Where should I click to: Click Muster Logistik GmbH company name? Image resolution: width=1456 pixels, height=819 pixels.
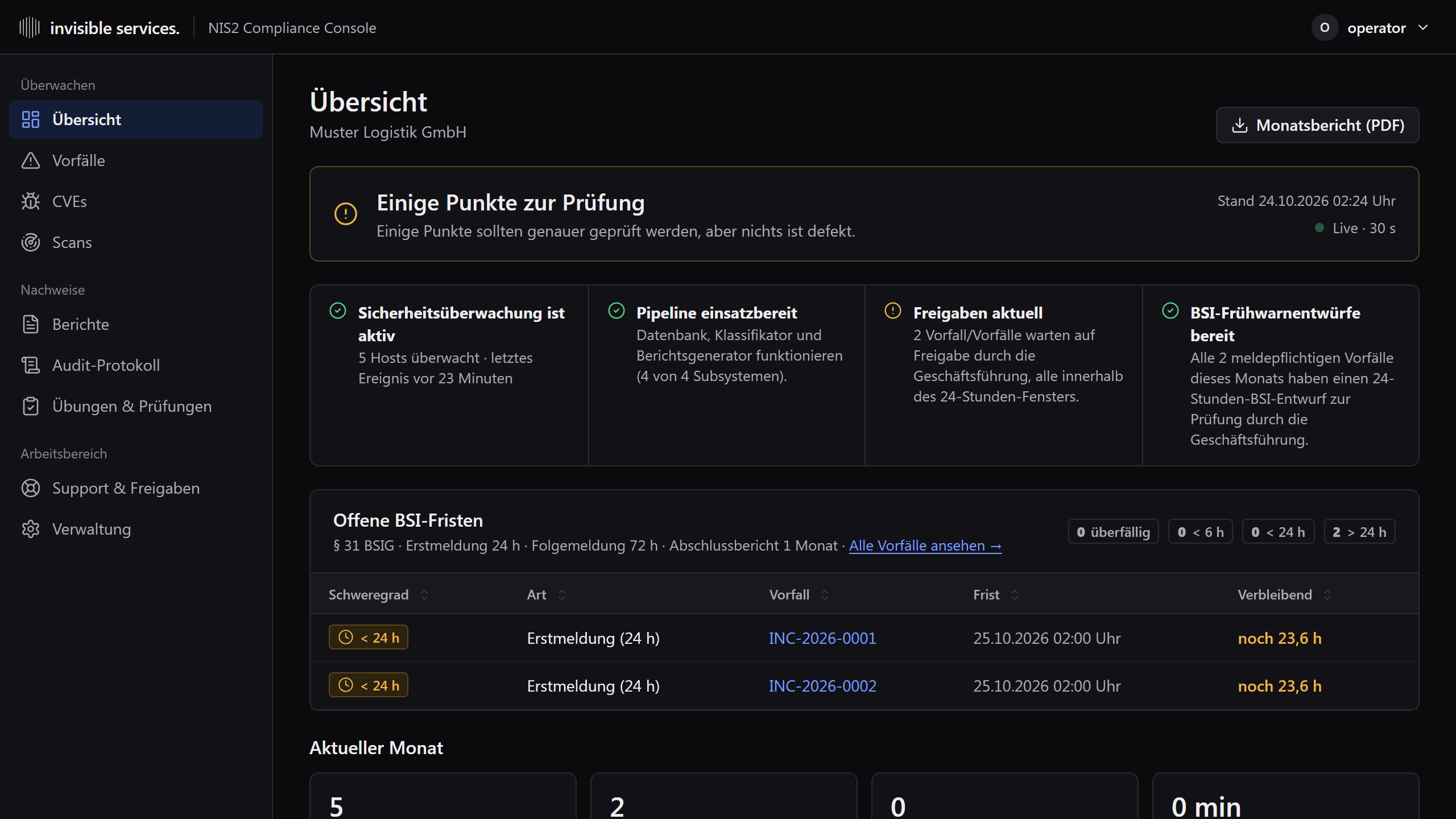[x=388, y=132]
